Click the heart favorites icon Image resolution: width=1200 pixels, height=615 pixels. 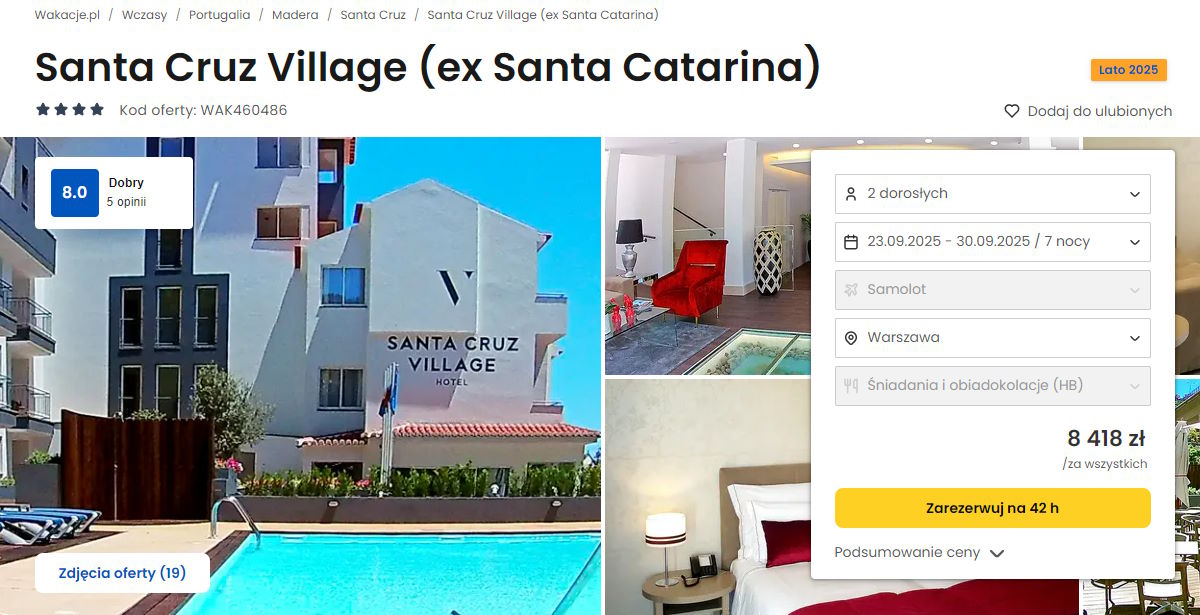pos(1012,111)
